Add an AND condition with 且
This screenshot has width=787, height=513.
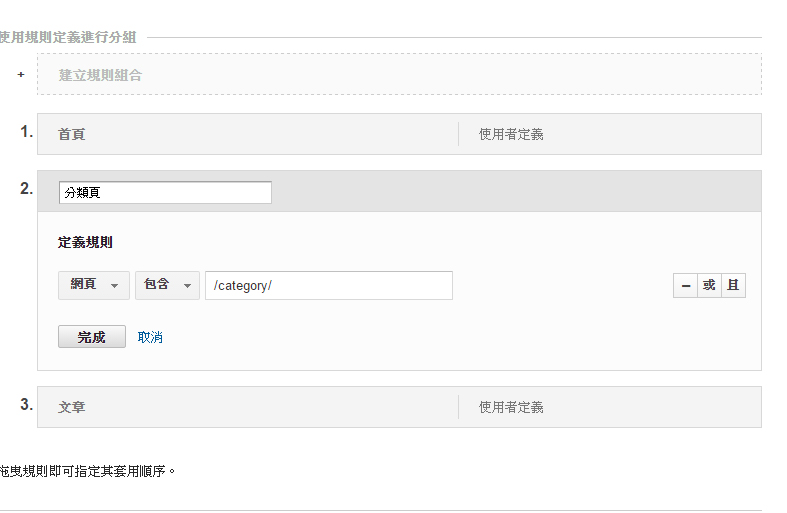733,286
